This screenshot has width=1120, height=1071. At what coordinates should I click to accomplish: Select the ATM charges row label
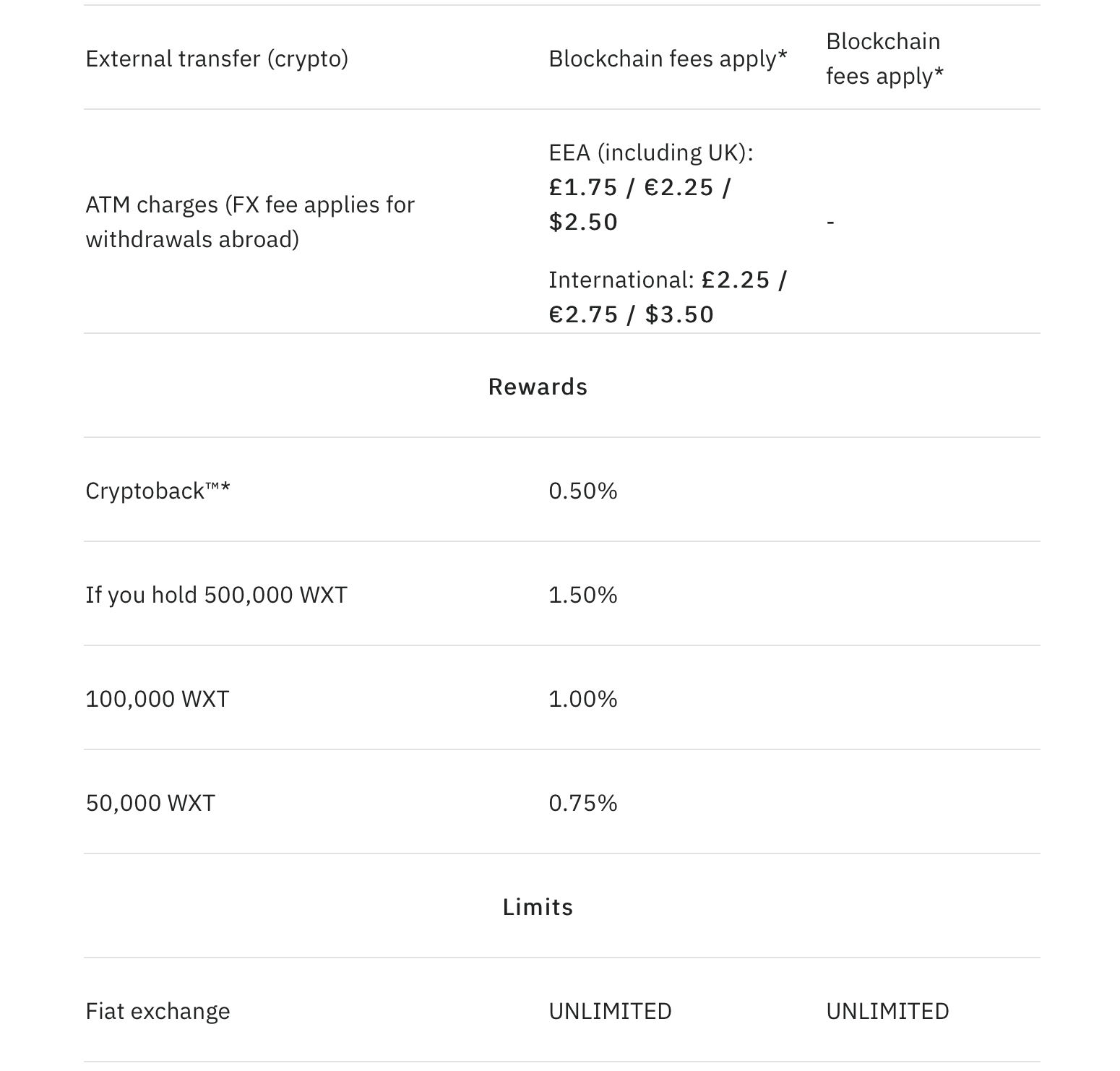coord(250,222)
